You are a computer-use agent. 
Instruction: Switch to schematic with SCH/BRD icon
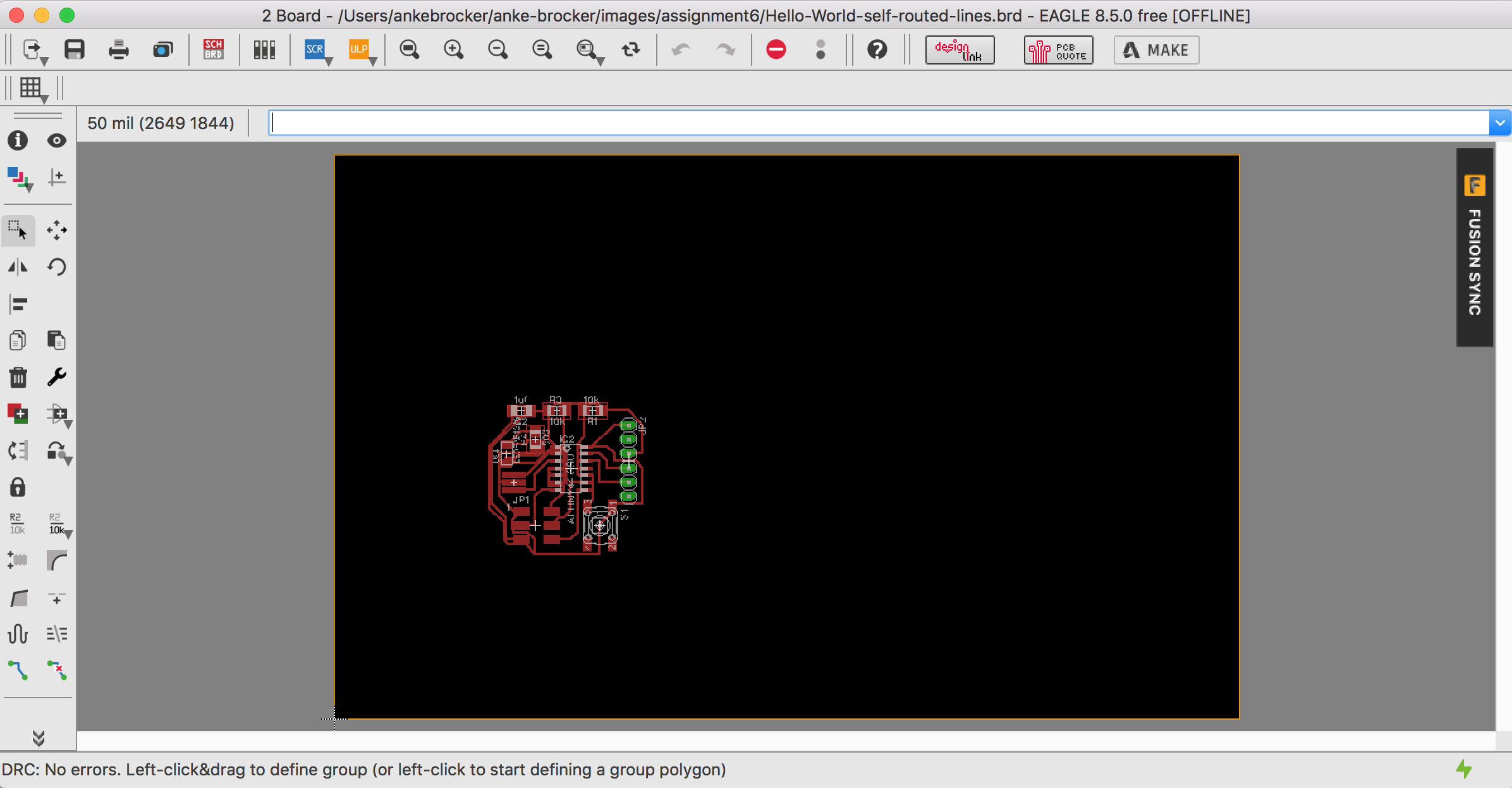(214, 49)
